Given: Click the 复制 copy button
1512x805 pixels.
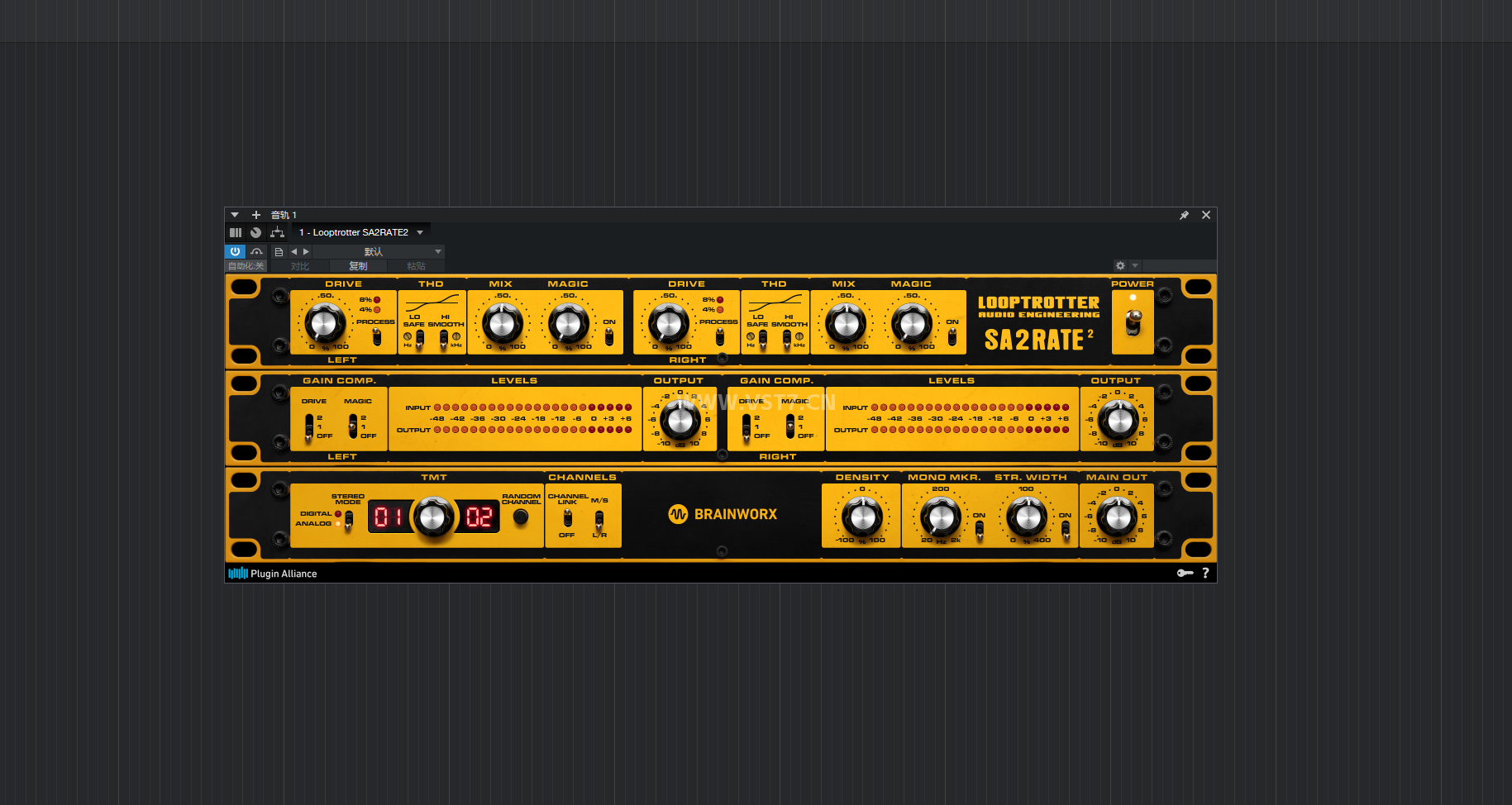Looking at the screenshot, I should click(x=358, y=266).
